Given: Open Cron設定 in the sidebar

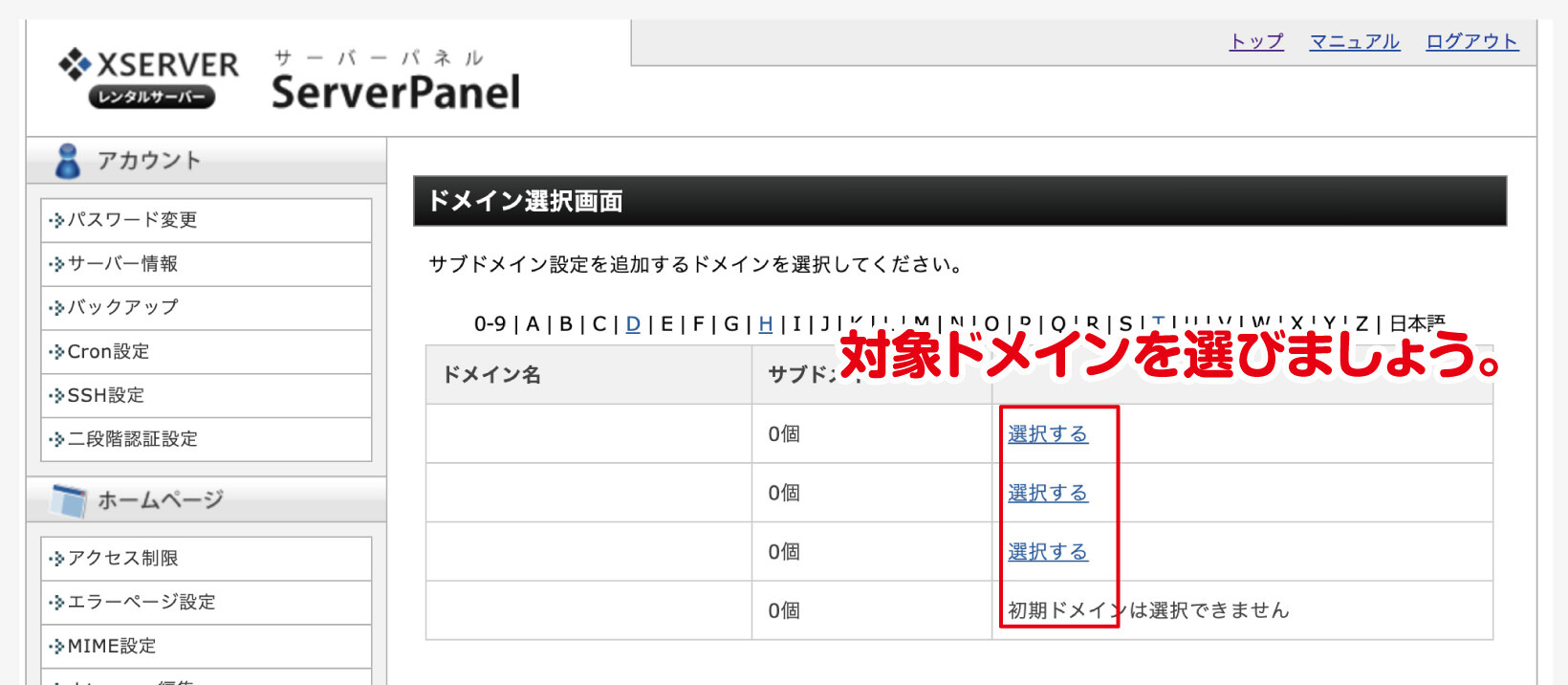Looking at the screenshot, I should [108, 352].
